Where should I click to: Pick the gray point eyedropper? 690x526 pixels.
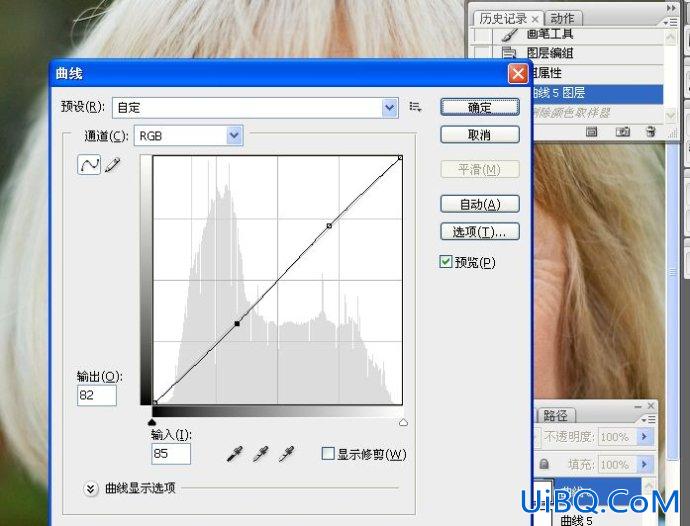pos(261,454)
